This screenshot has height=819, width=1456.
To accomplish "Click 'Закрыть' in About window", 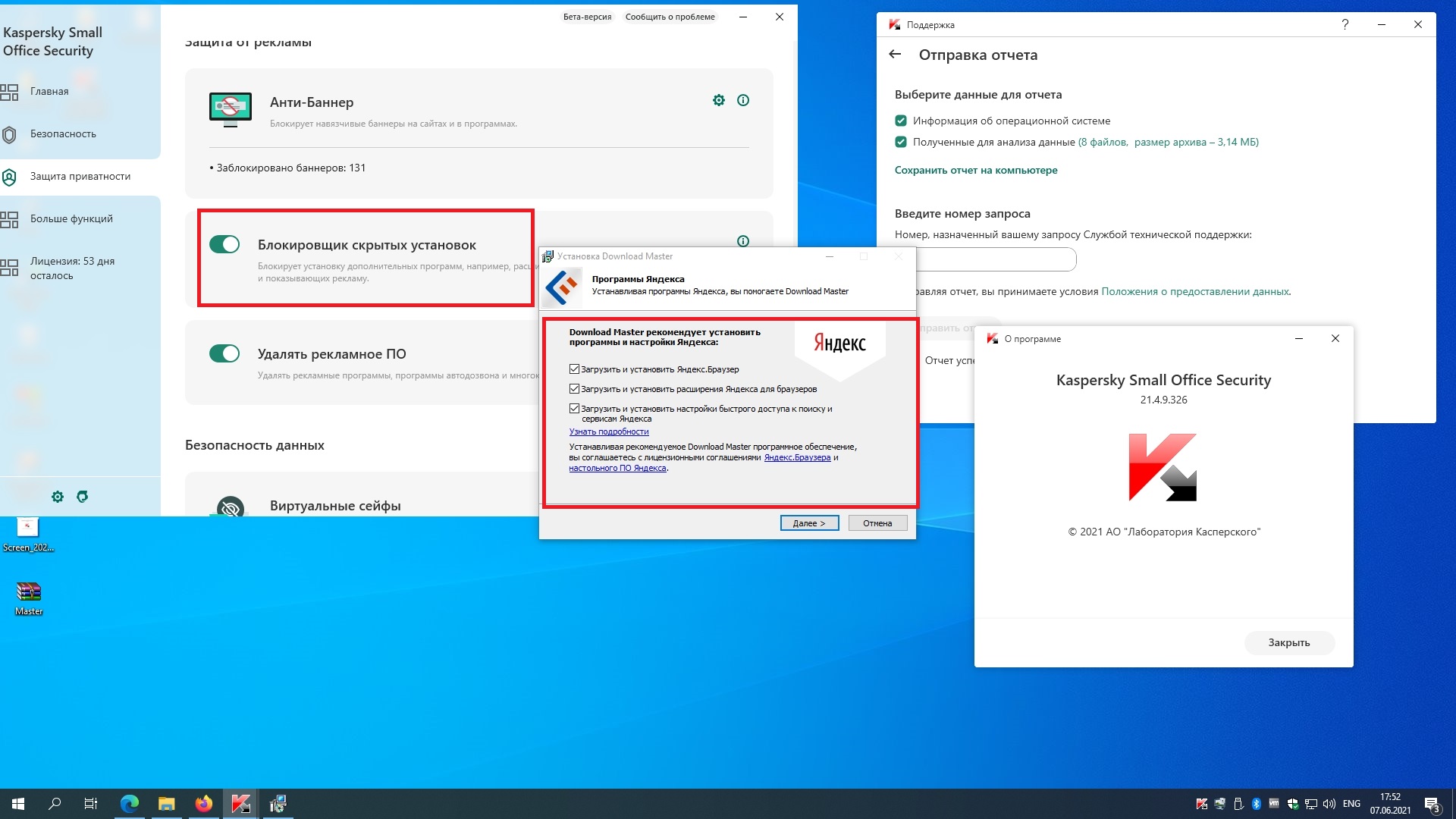I will [x=1289, y=642].
